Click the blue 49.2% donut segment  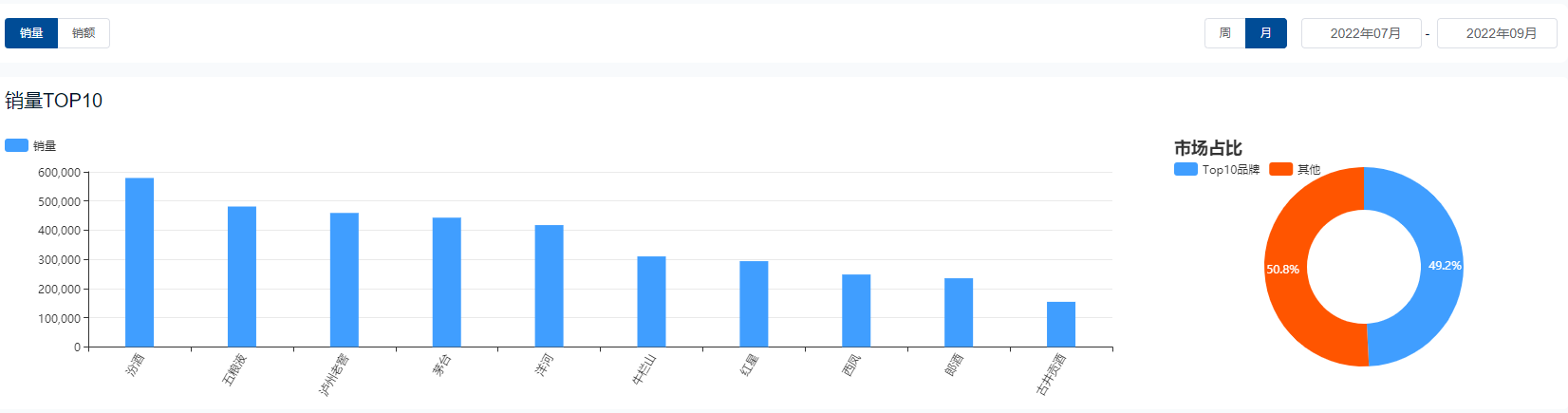tap(1440, 266)
